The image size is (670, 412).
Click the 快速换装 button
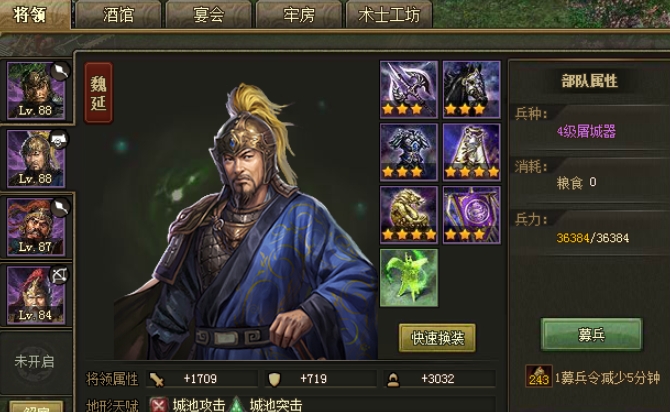point(437,338)
